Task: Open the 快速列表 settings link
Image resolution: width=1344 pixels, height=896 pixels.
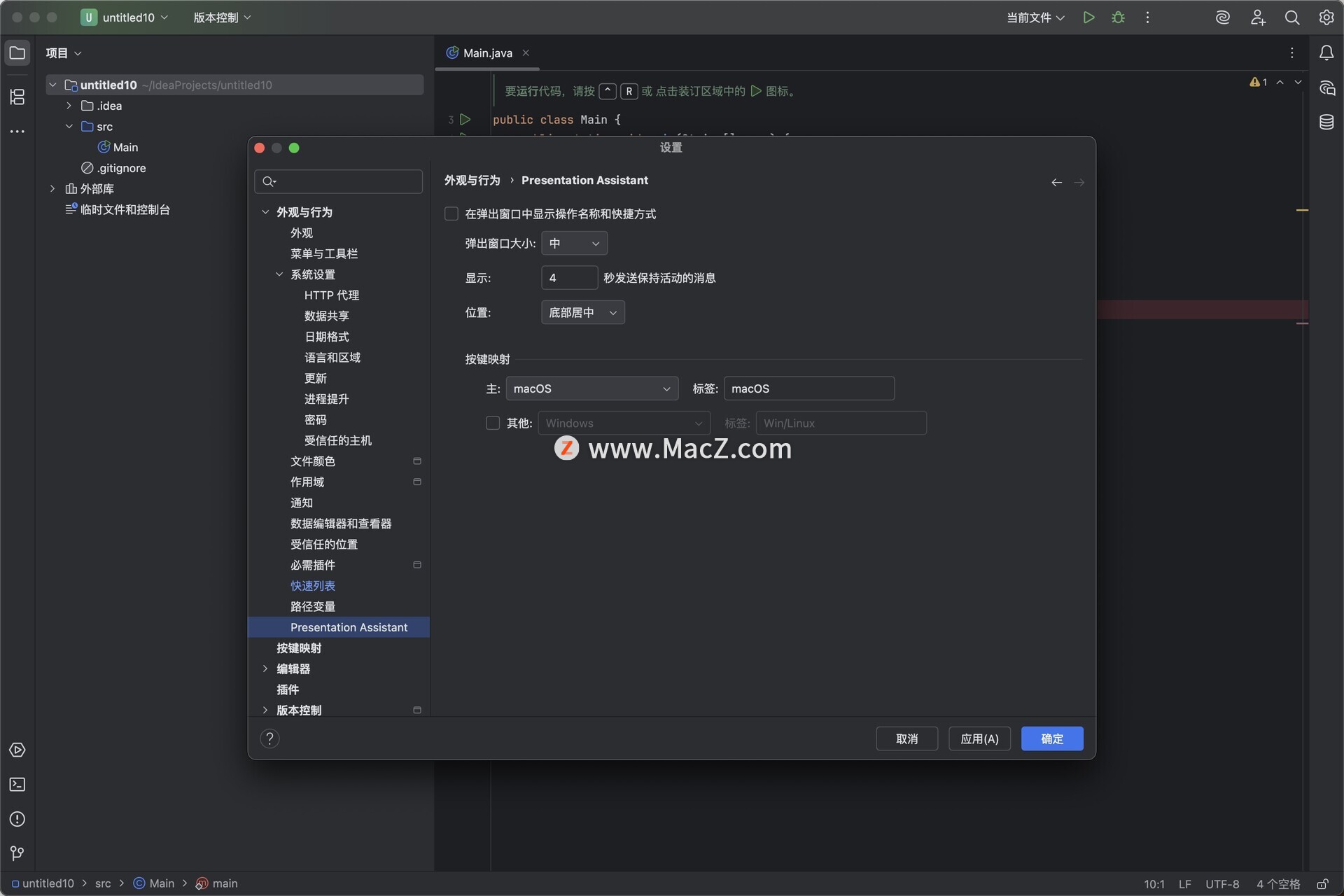Action: [x=313, y=586]
